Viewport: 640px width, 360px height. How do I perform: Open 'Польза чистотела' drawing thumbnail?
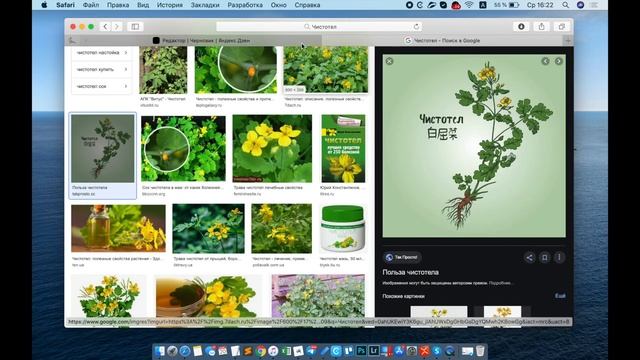(x=102, y=149)
